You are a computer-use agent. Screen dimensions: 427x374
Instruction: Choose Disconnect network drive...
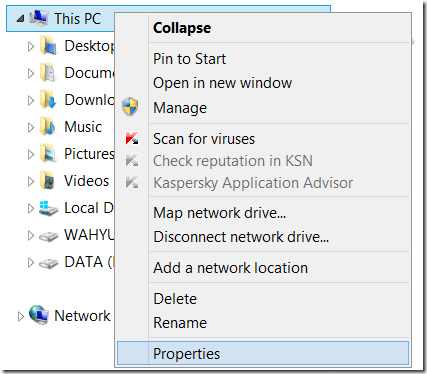pyautogui.click(x=263, y=237)
